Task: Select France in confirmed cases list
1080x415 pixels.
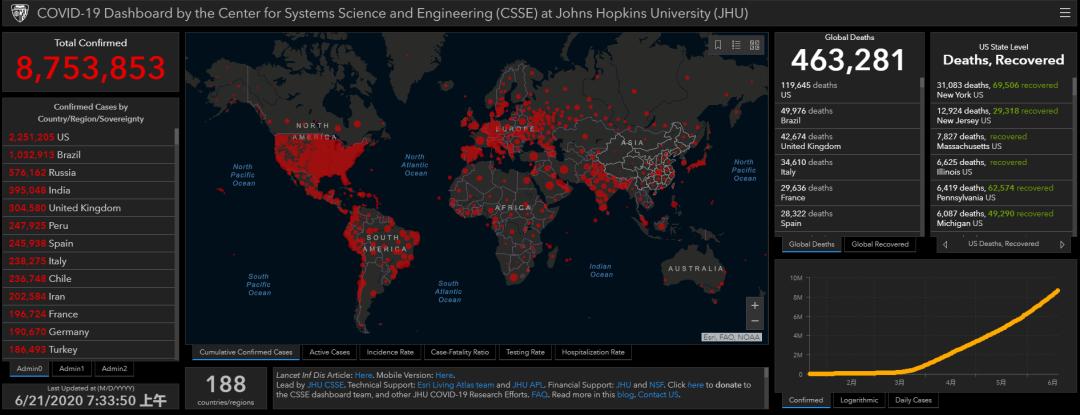Action: point(89,315)
